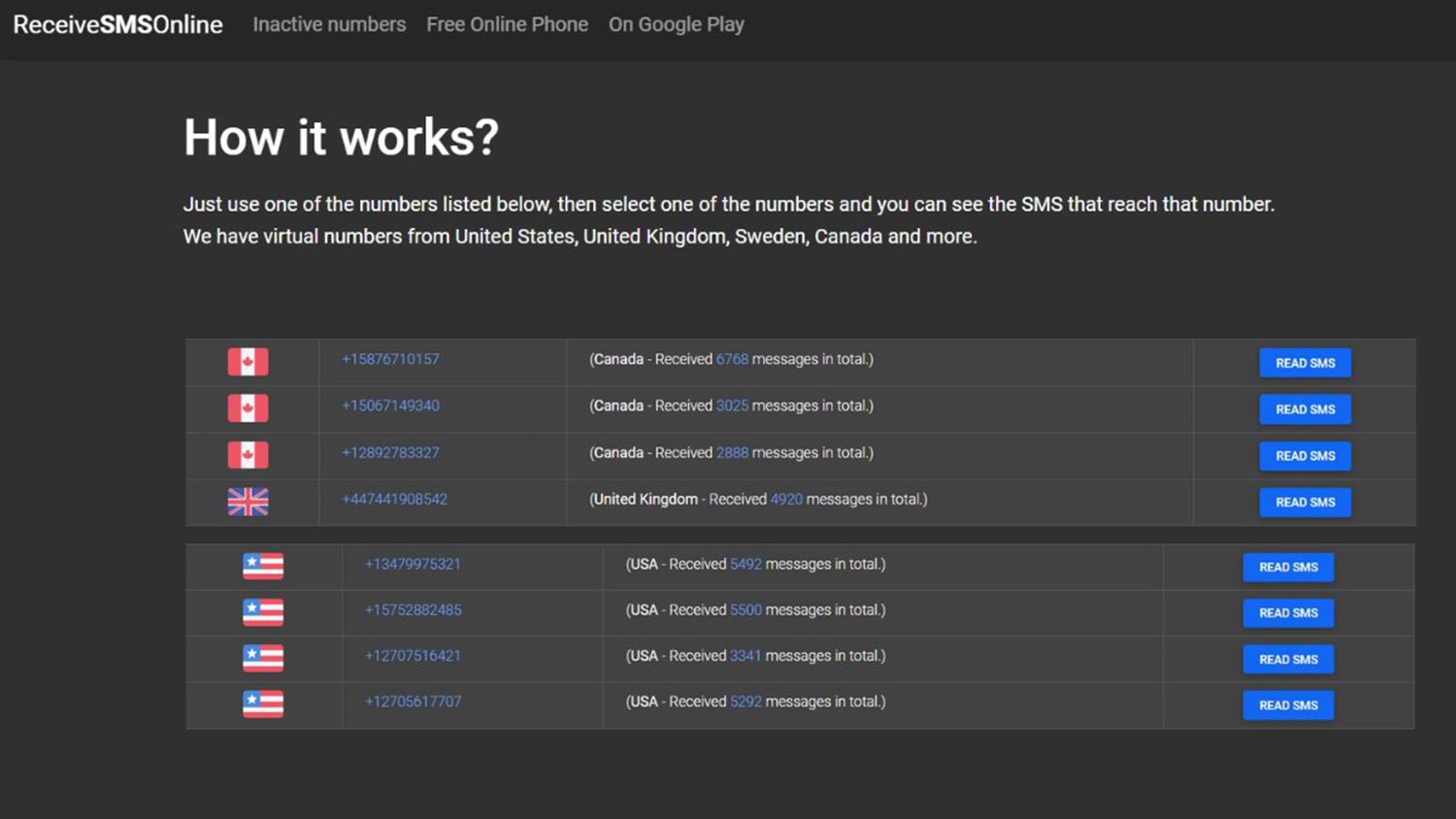Open number +12892783327
The height and width of the screenshot is (819, 1456).
(x=390, y=452)
